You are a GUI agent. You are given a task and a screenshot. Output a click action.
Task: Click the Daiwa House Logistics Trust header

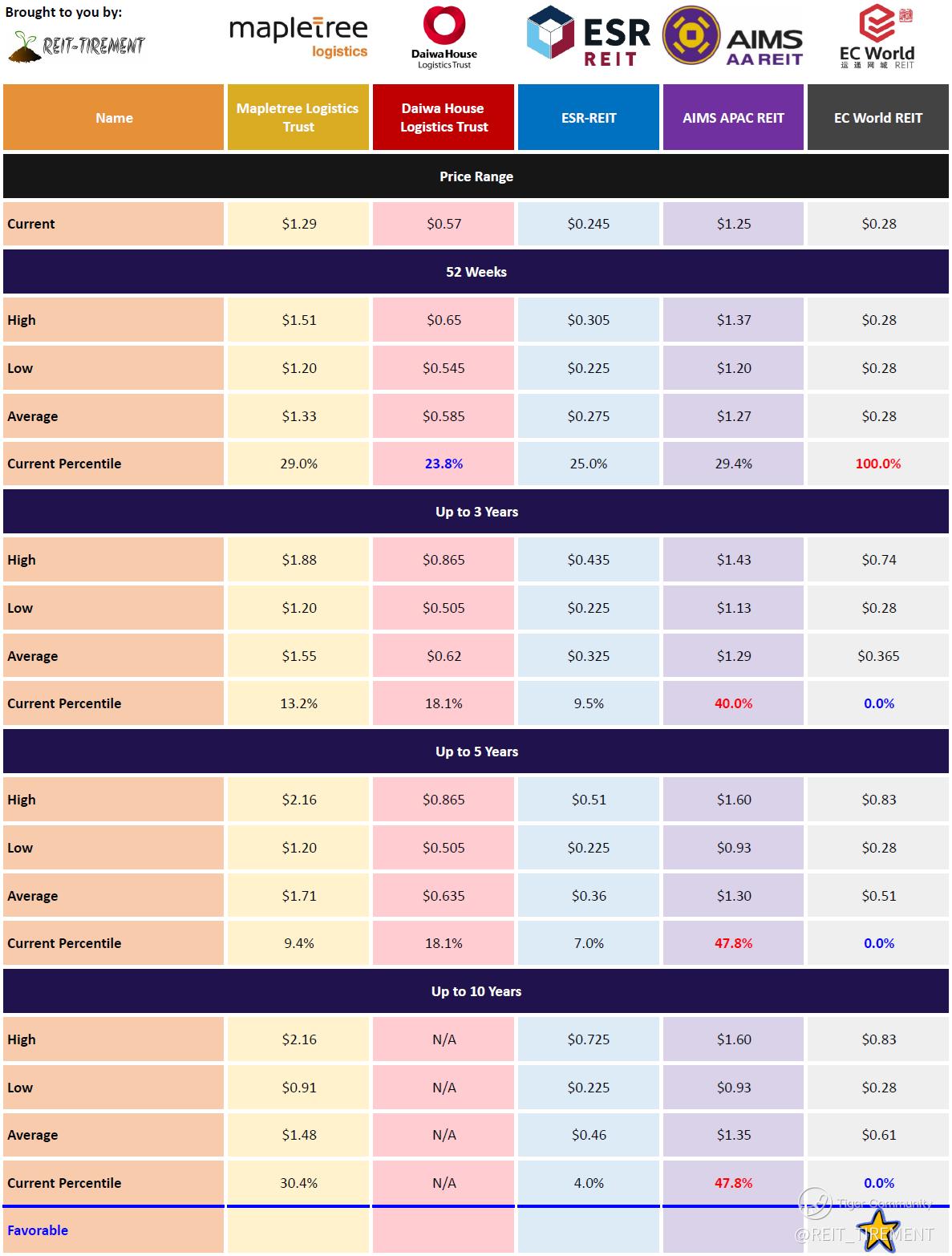tap(444, 117)
